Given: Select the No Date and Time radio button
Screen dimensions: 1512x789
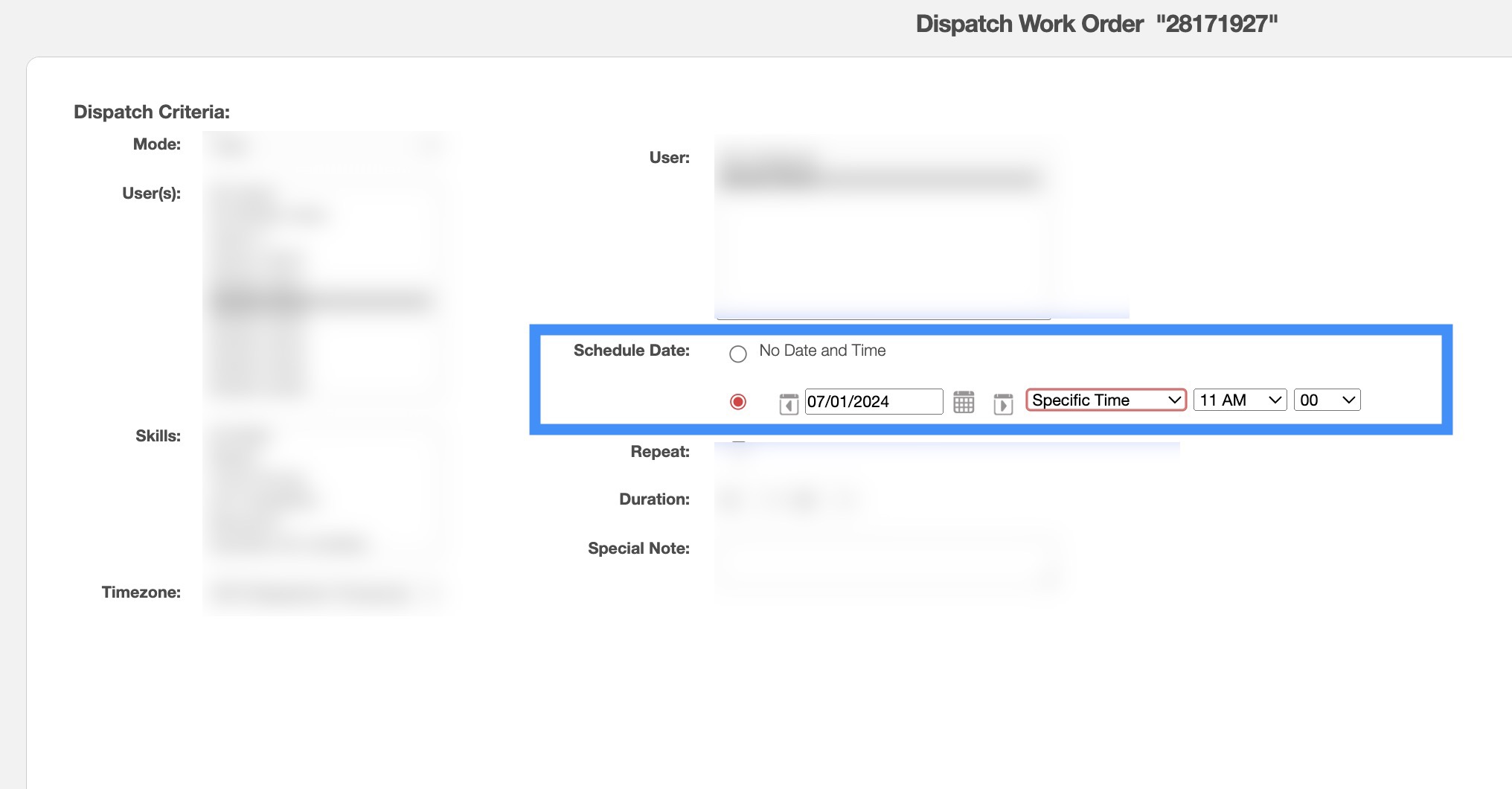Looking at the screenshot, I should pyautogui.click(x=738, y=354).
